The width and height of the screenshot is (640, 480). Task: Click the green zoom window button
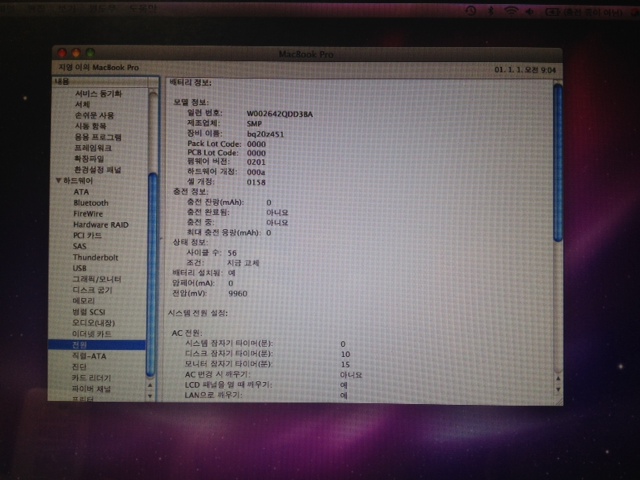[89, 51]
